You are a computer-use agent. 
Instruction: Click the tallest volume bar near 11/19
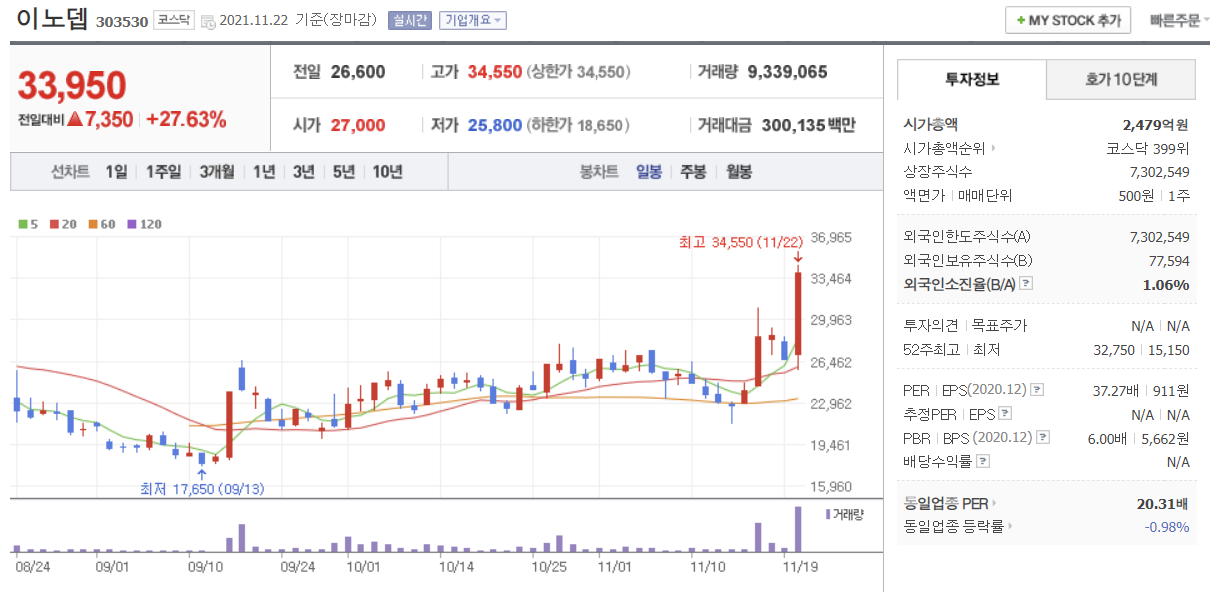pyautogui.click(x=798, y=529)
